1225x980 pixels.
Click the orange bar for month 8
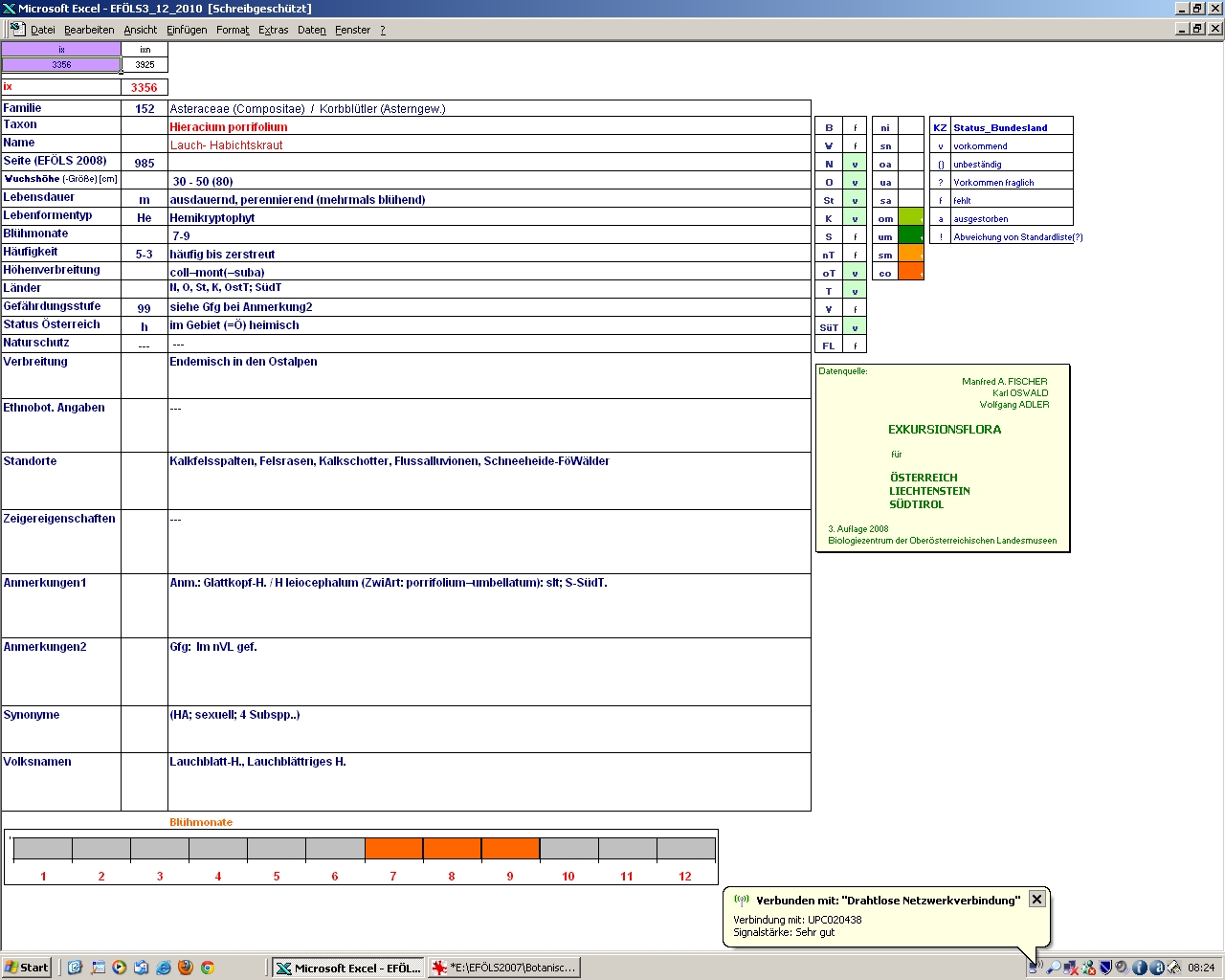pyautogui.click(x=452, y=849)
